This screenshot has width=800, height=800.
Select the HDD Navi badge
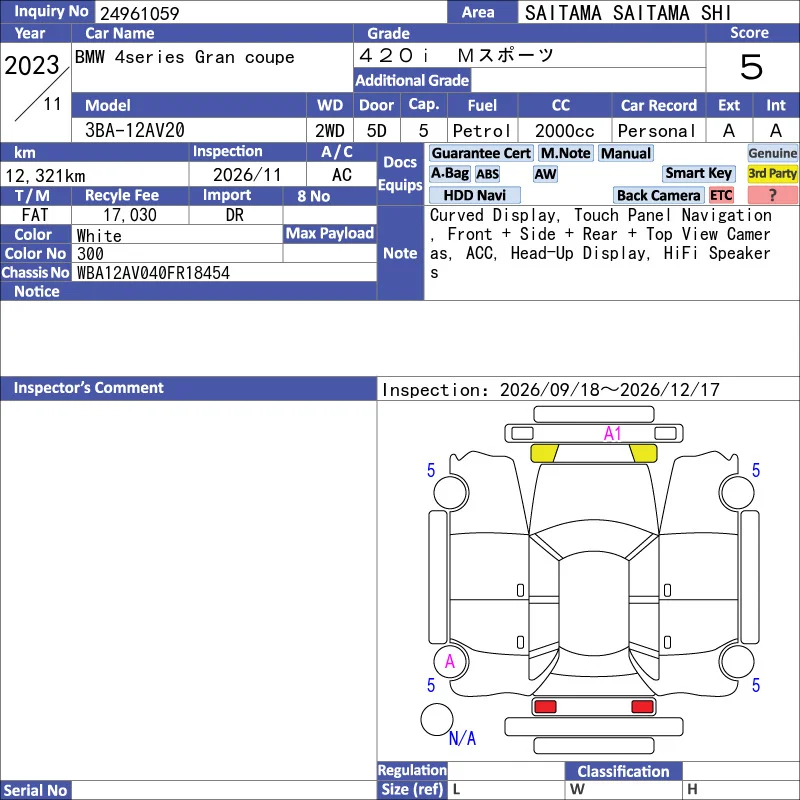(474, 195)
